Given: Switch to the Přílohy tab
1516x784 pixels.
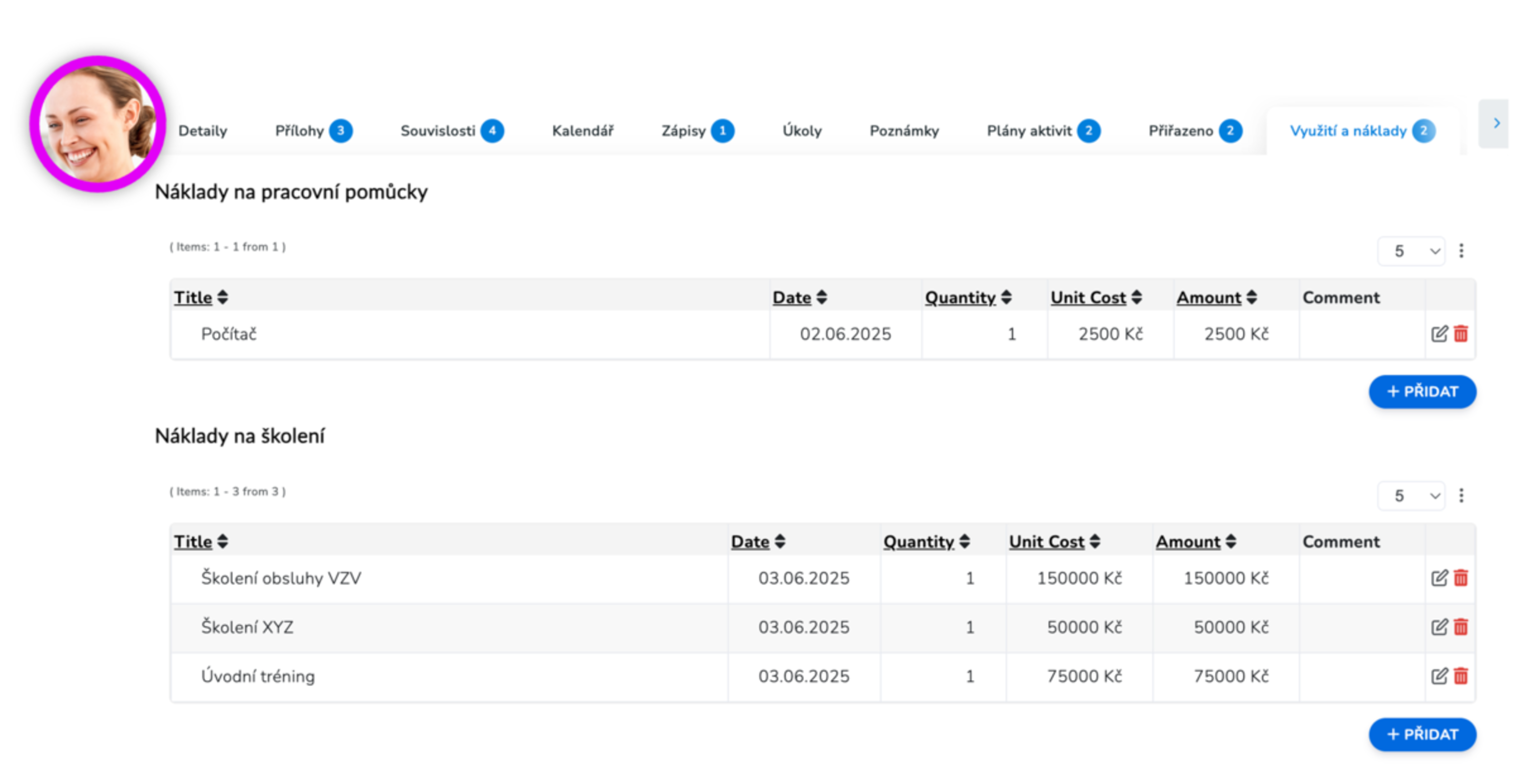Looking at the screenshot, I should click(314, 130).
